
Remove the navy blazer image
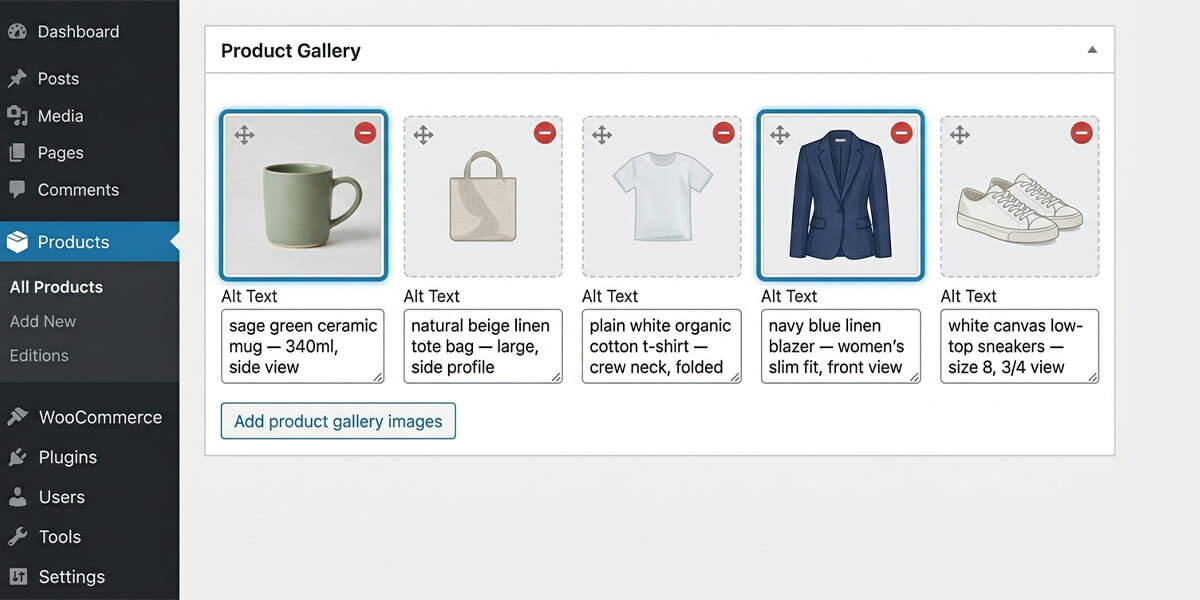point(902,133)
